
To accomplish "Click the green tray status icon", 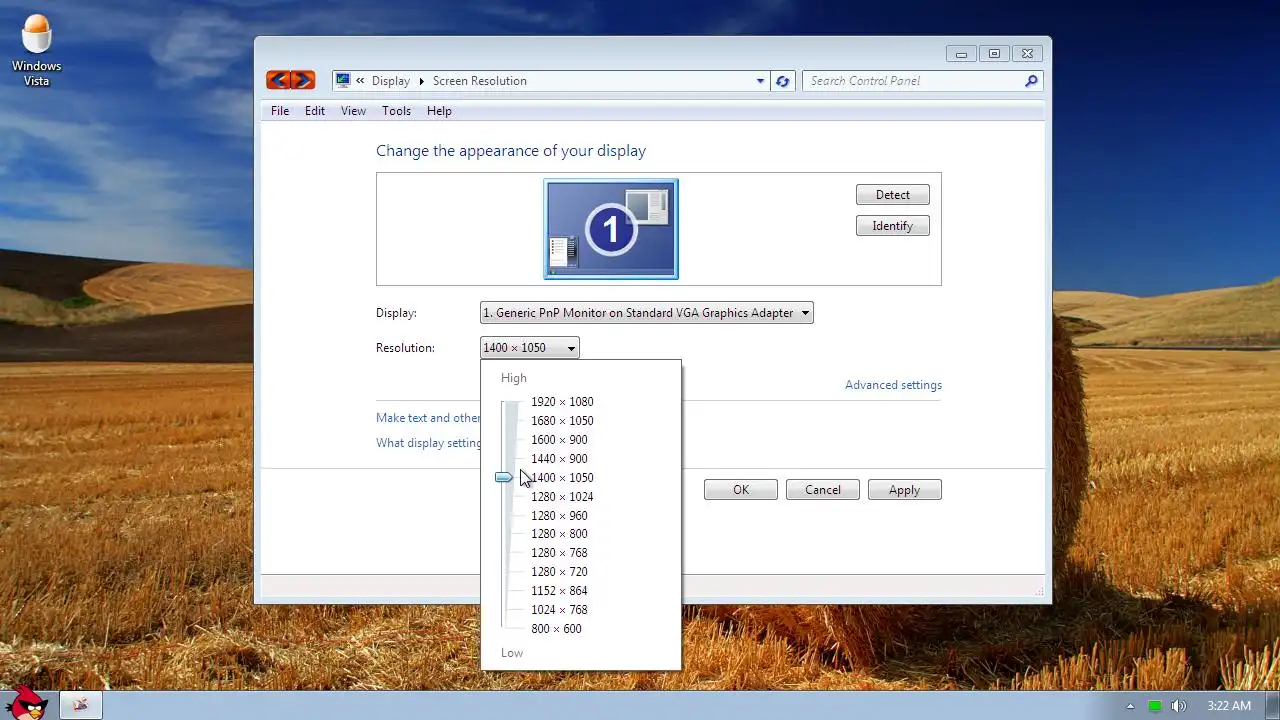I will click(x=1154, y=706).
